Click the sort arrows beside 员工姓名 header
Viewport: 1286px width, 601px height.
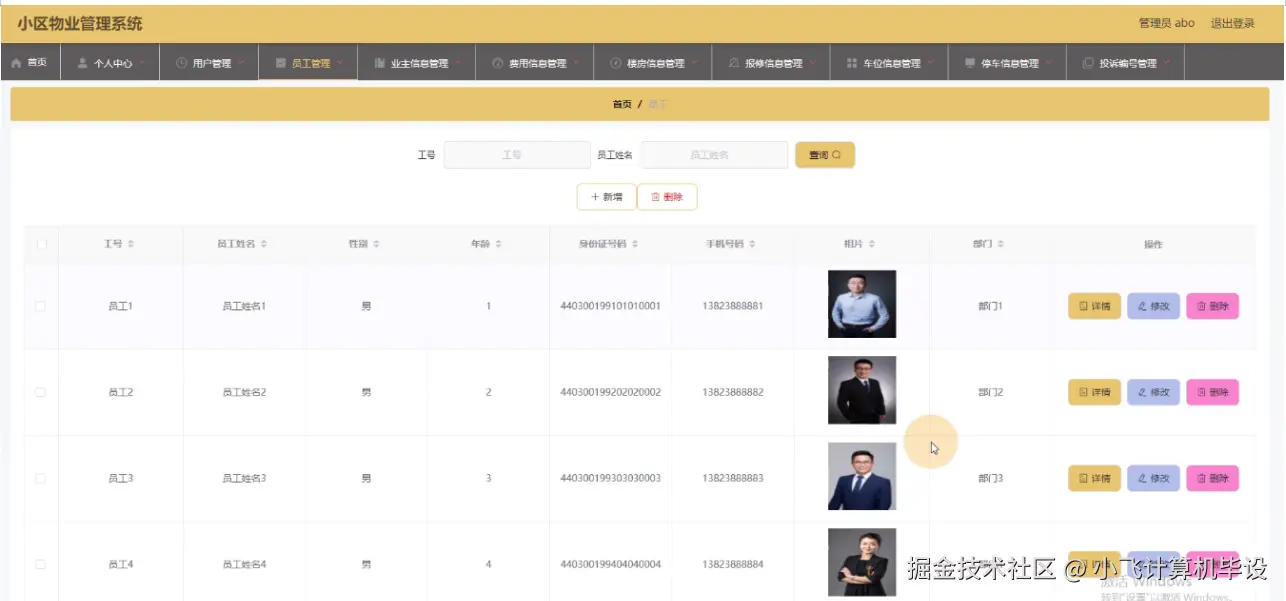click(x=264, y=244)
